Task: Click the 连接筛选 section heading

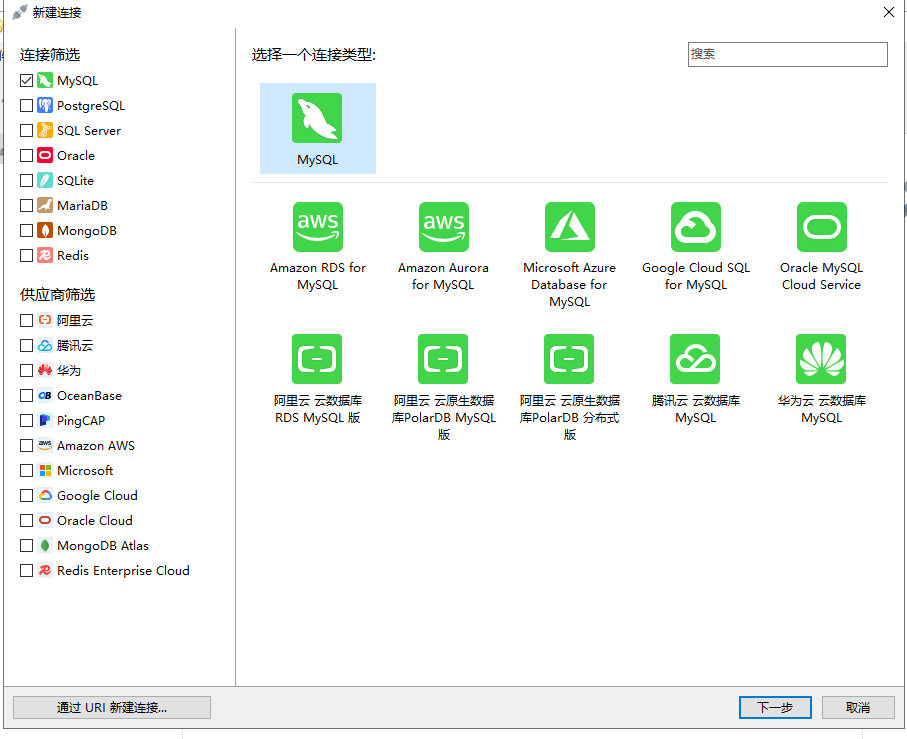Action: tap(50, 55)
